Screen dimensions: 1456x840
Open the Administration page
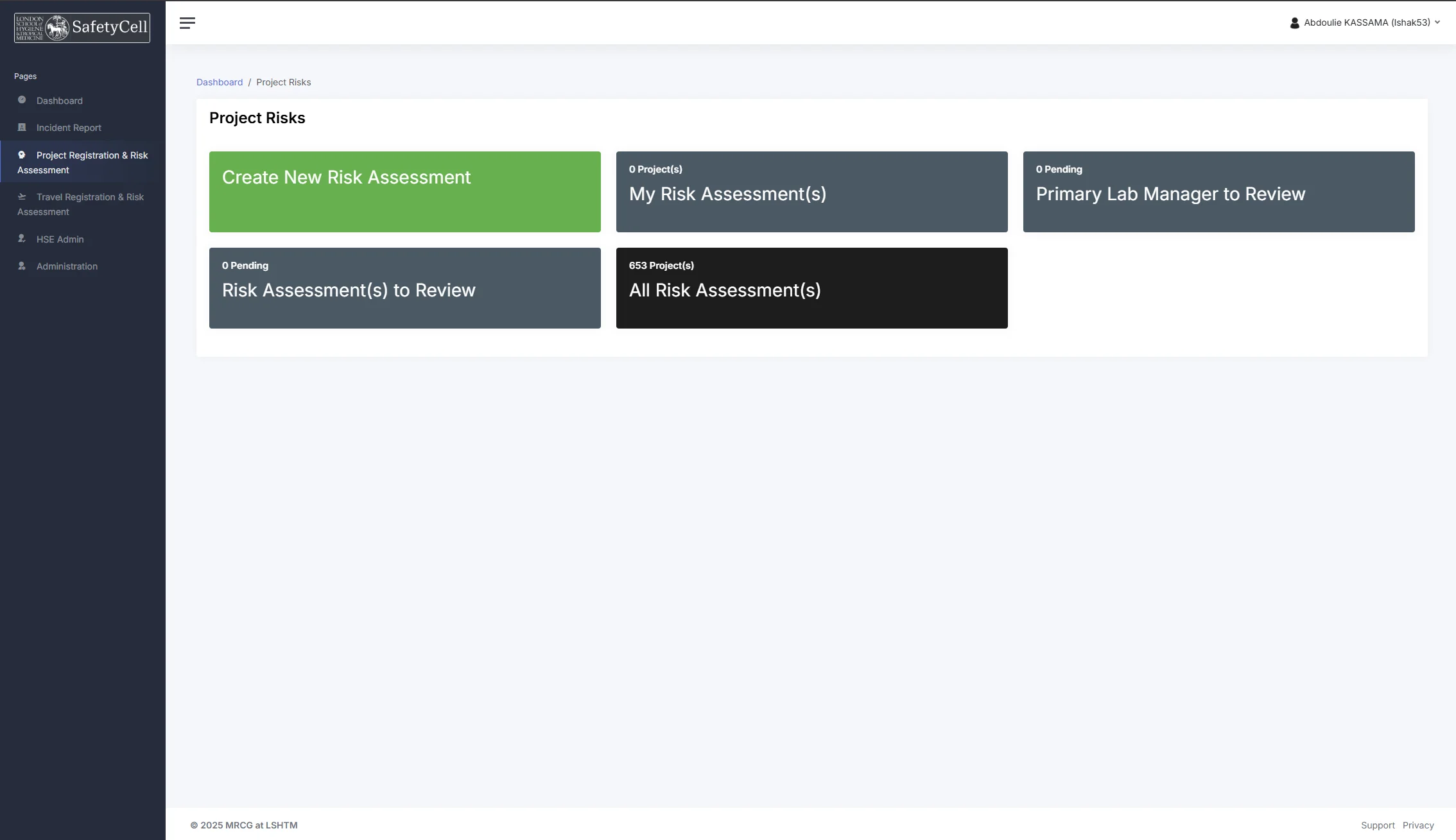coord(67,266)
